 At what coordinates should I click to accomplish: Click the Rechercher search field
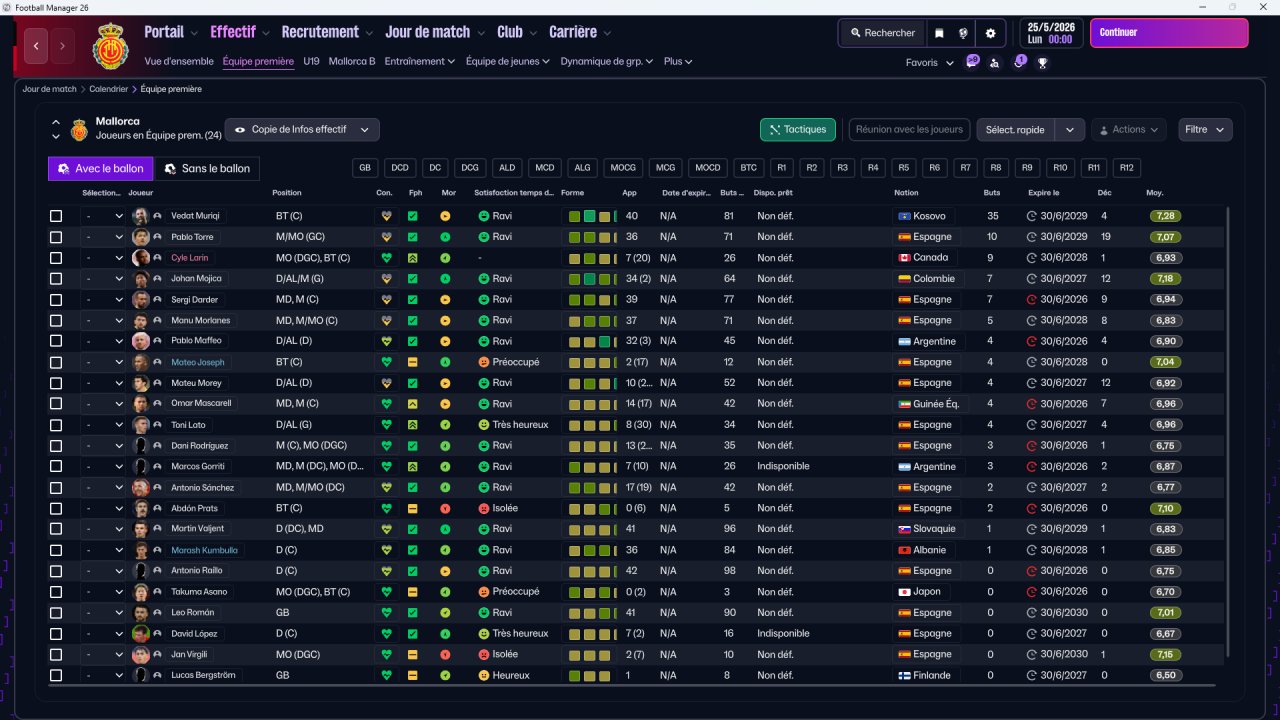pyautogui.click(x=882, y=33)
